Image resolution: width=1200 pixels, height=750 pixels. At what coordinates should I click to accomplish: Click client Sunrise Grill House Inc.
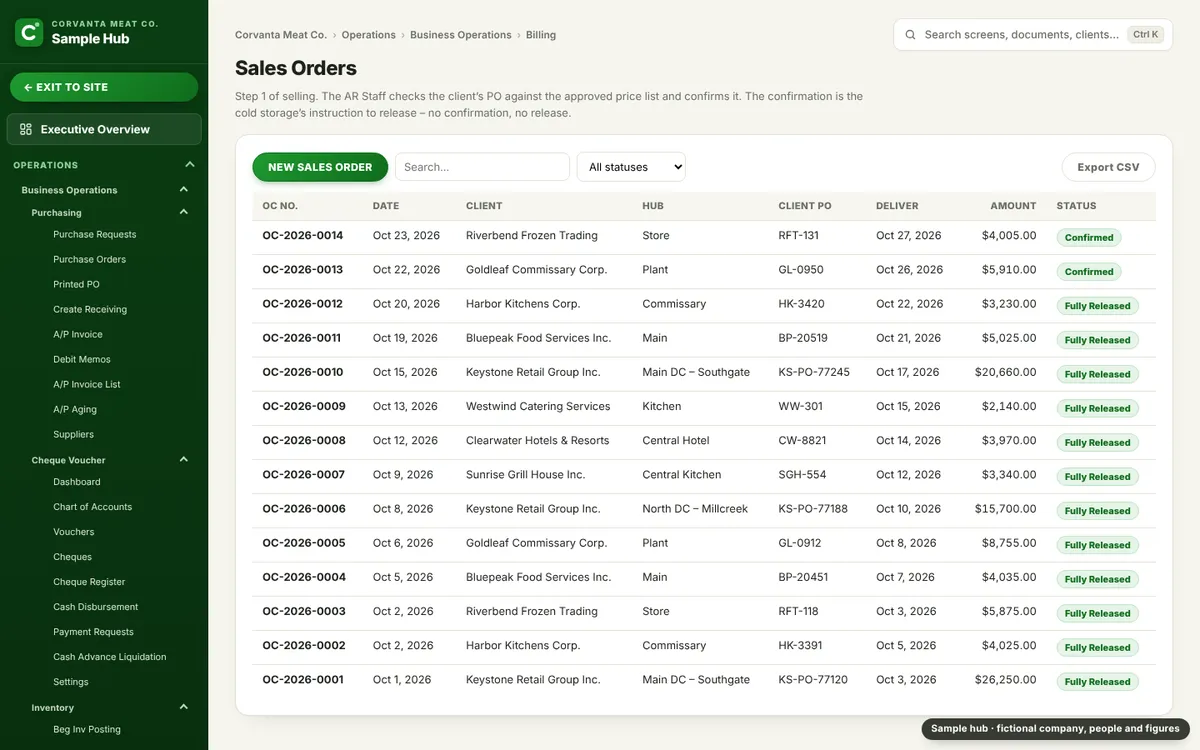pos(526,475)
